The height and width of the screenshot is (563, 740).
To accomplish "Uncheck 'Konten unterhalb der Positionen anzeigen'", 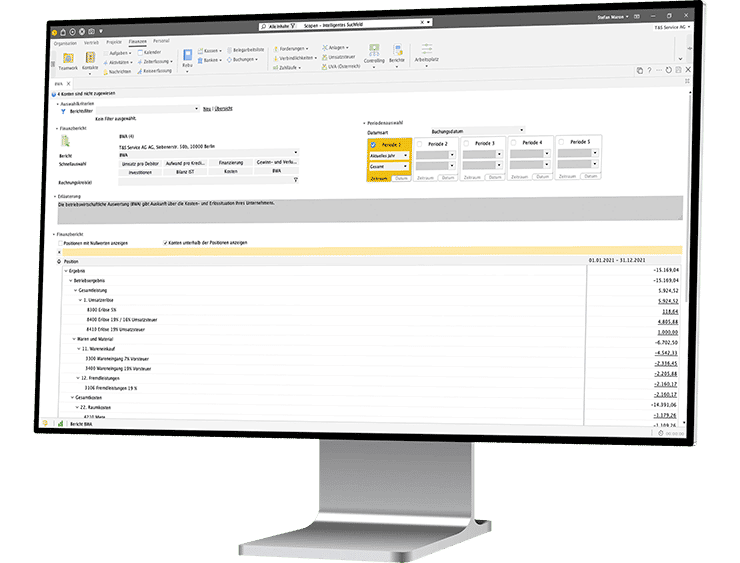I will (x=165, y=243).
